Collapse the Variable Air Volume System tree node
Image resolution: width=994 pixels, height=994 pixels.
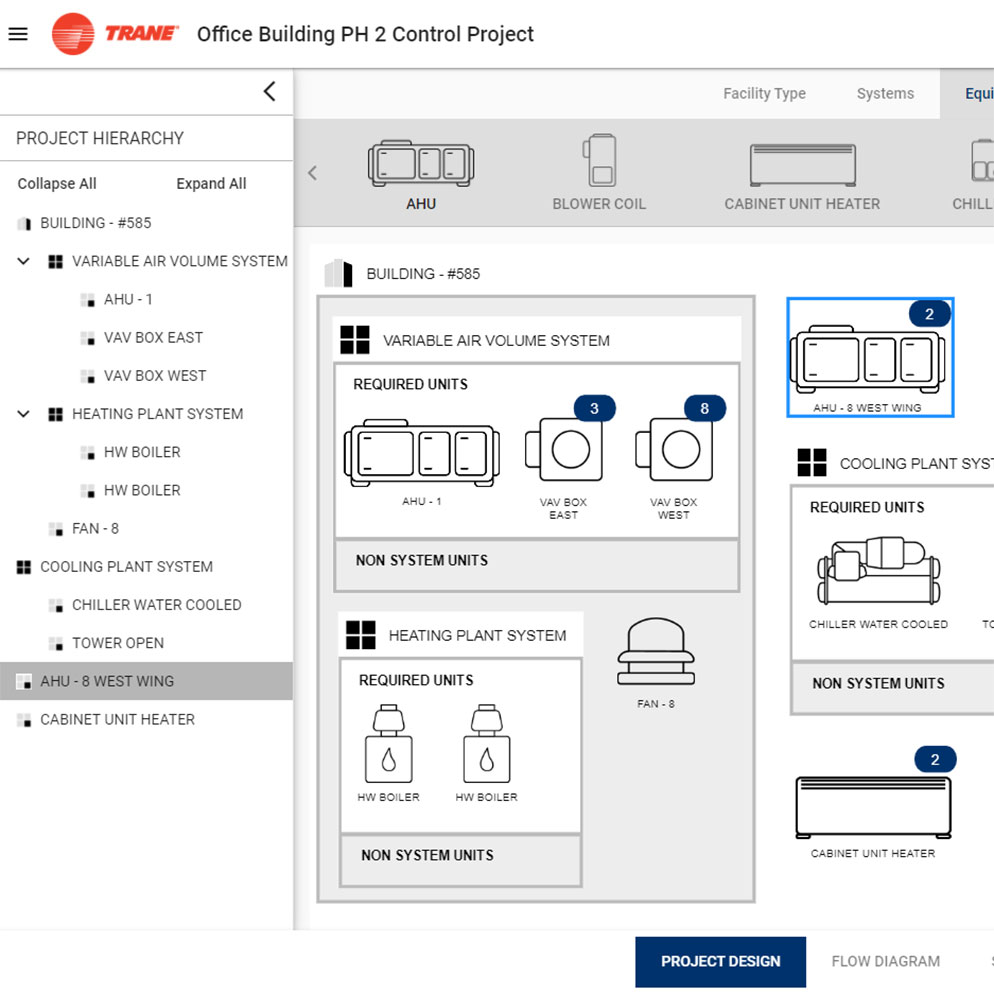[22, 261]
